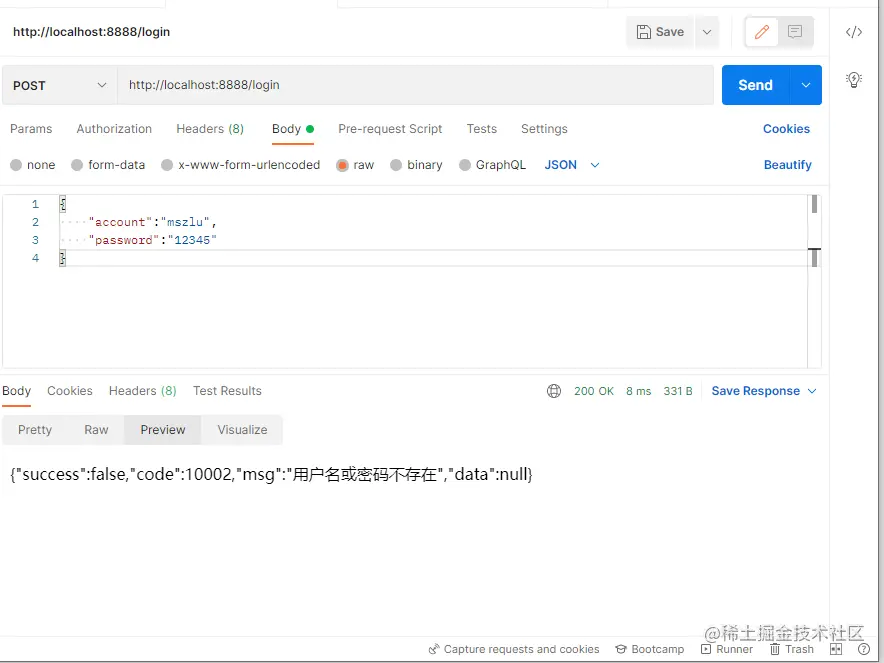Click the lightbulb info icon
The height and width of the screenshot is (663, 884).
[x=854, y=80]
